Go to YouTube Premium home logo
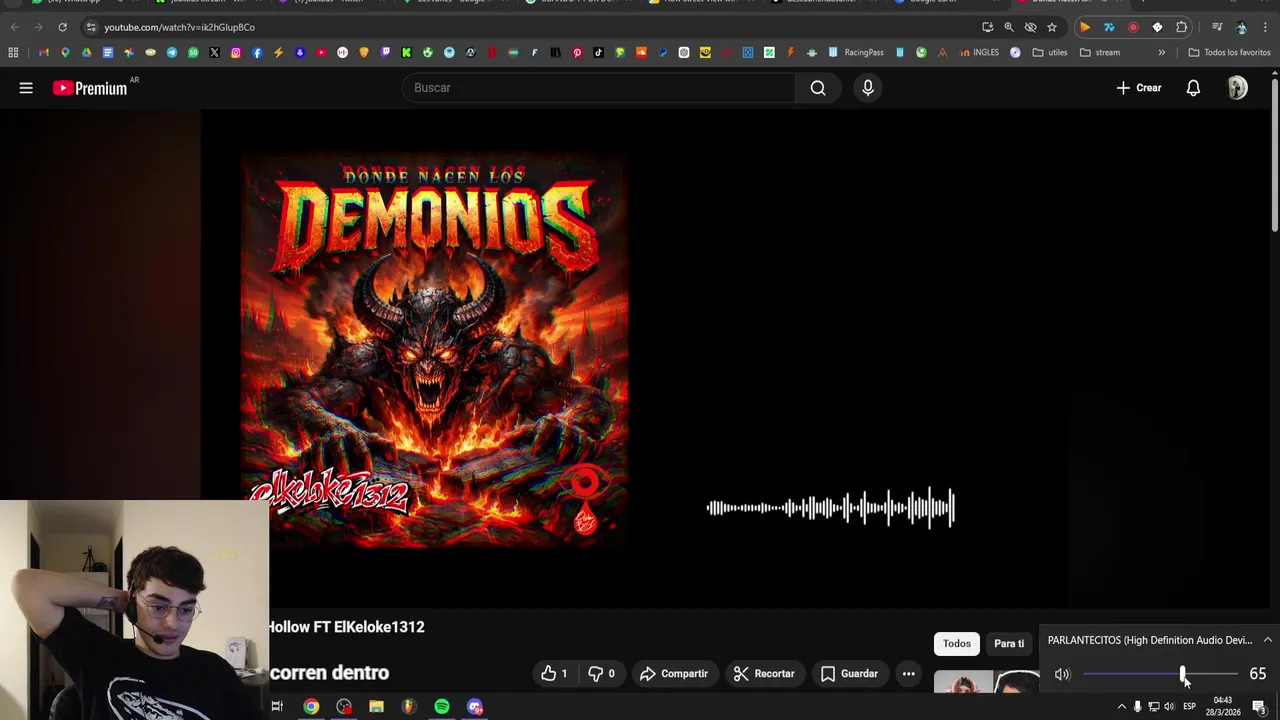This screenshot has height=720, width=1280. 91,88
